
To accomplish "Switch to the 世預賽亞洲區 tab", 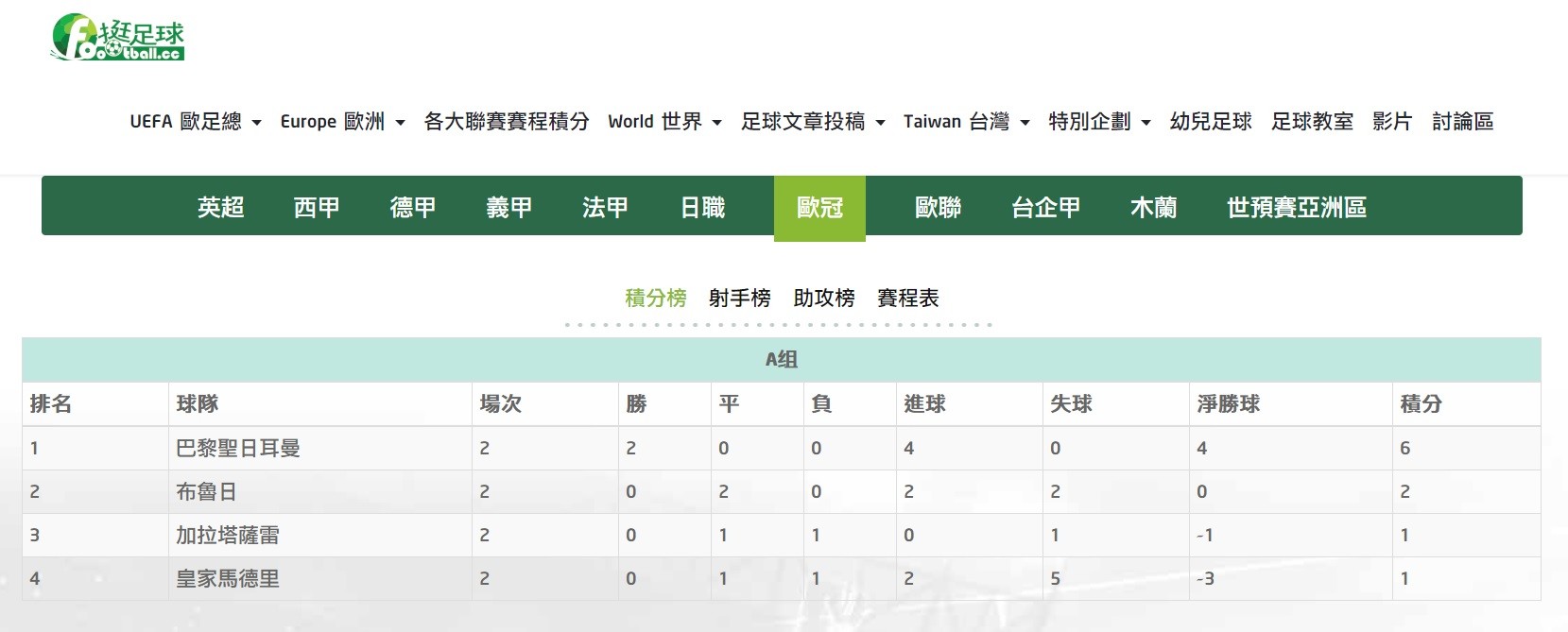I will (1297, 207).
